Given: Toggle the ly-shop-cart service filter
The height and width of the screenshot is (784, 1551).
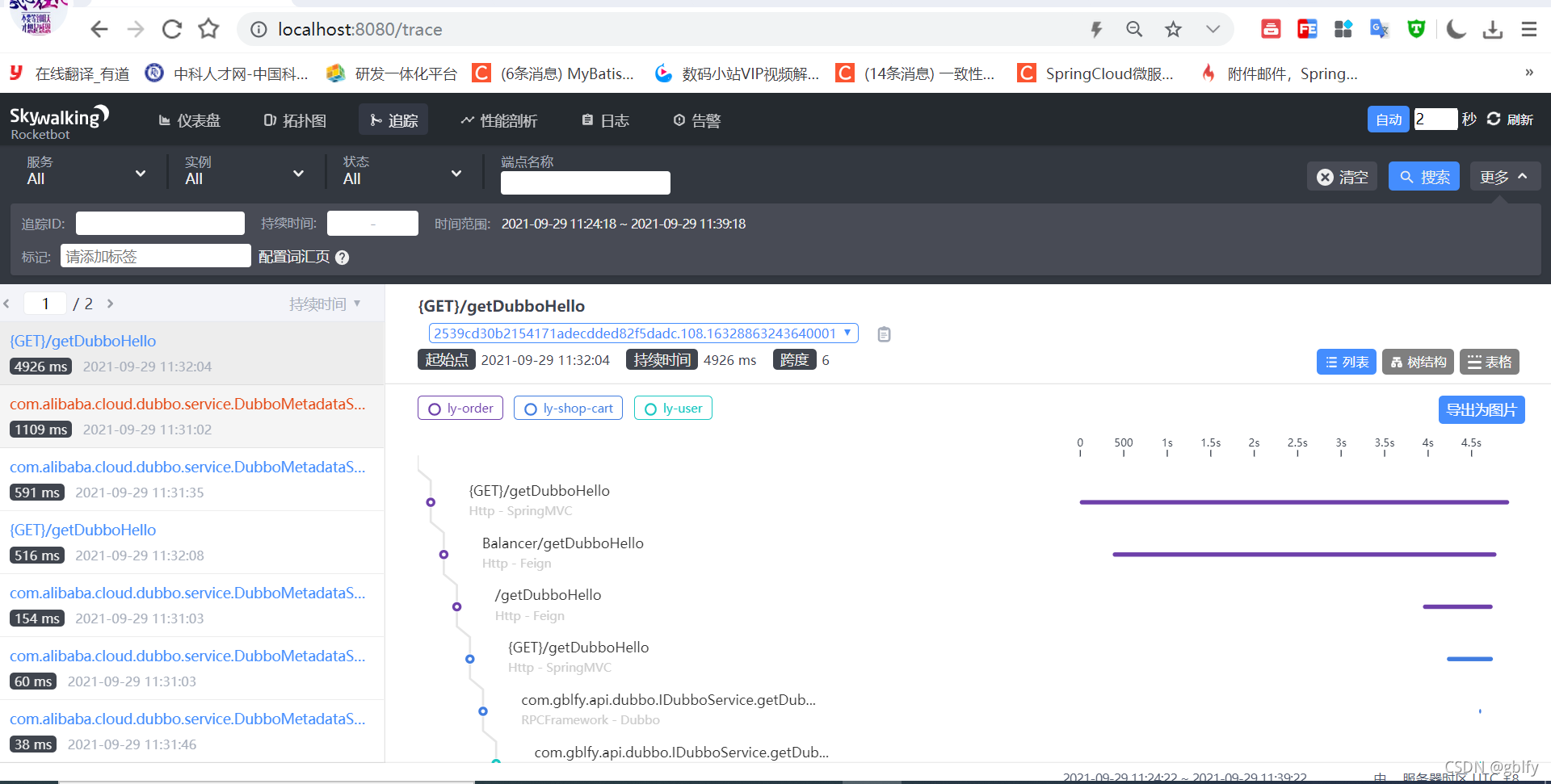Looking at the screenshot, I should [x=568, y=409].
